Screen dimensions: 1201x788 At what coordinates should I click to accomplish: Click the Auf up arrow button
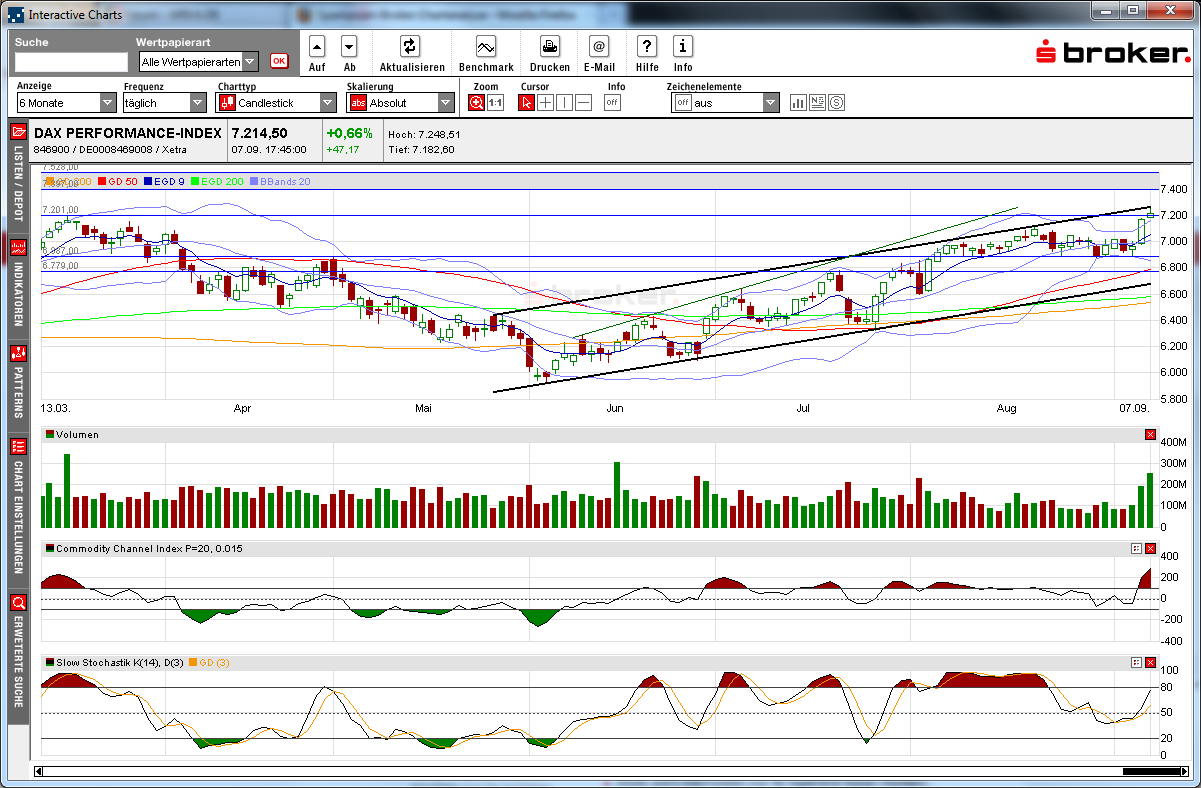coord(317,46)
